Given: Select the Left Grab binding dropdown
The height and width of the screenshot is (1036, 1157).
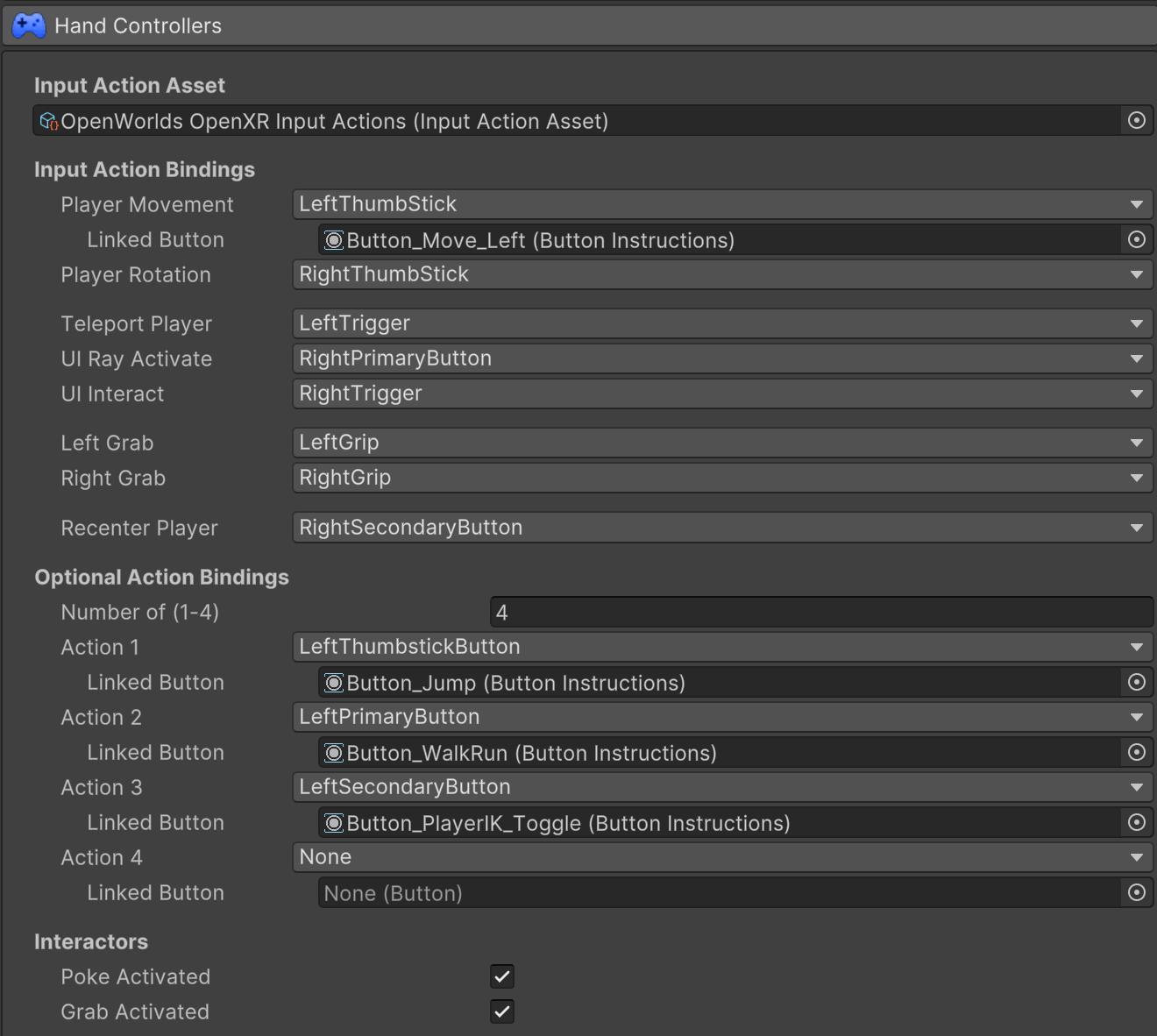Looking at the screenshot, I should [x=721, y=443].
